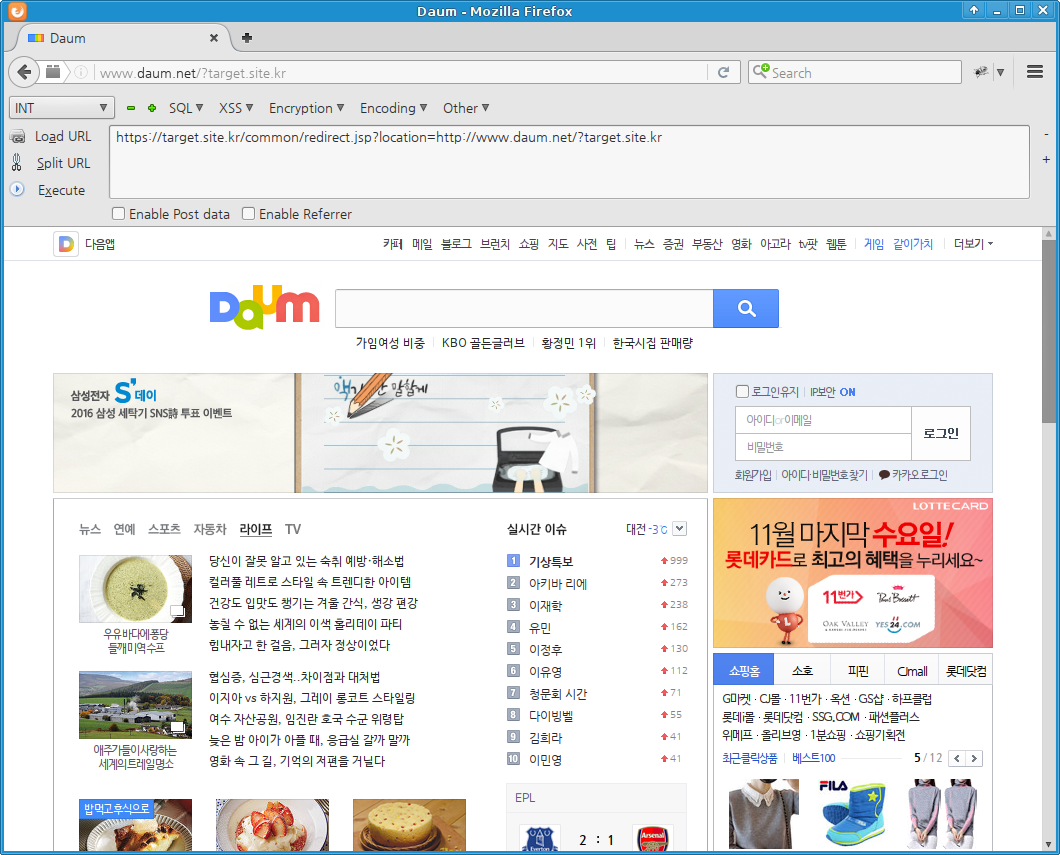1060x855 pixels.
Task: Select the TV tab
Action: [293, 529]
